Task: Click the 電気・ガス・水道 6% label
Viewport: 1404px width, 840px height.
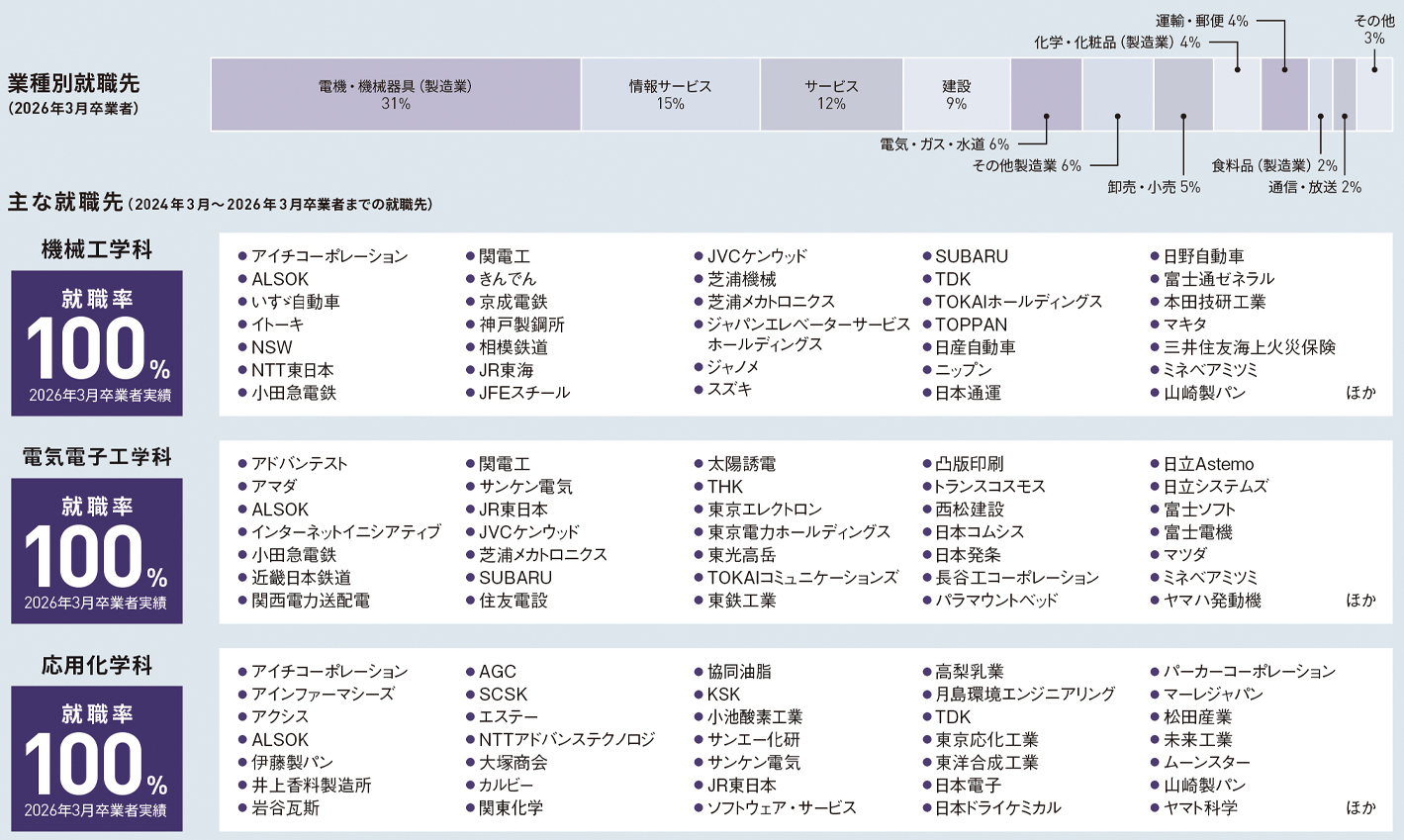Action: pyautogui.click(x=945, y=144)
